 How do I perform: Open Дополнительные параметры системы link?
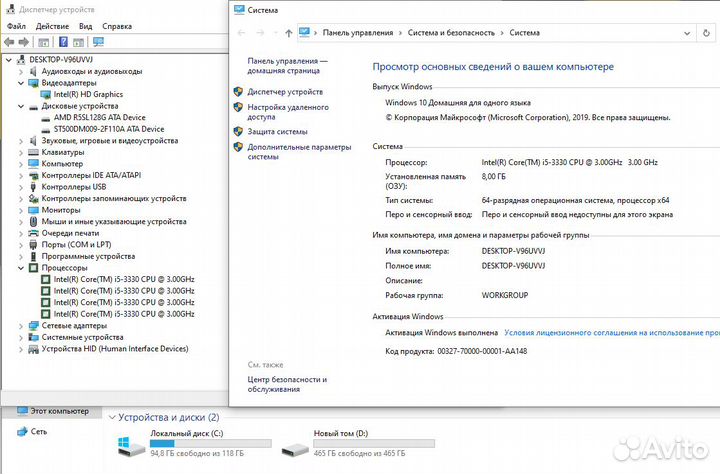(x=299, y=152)
